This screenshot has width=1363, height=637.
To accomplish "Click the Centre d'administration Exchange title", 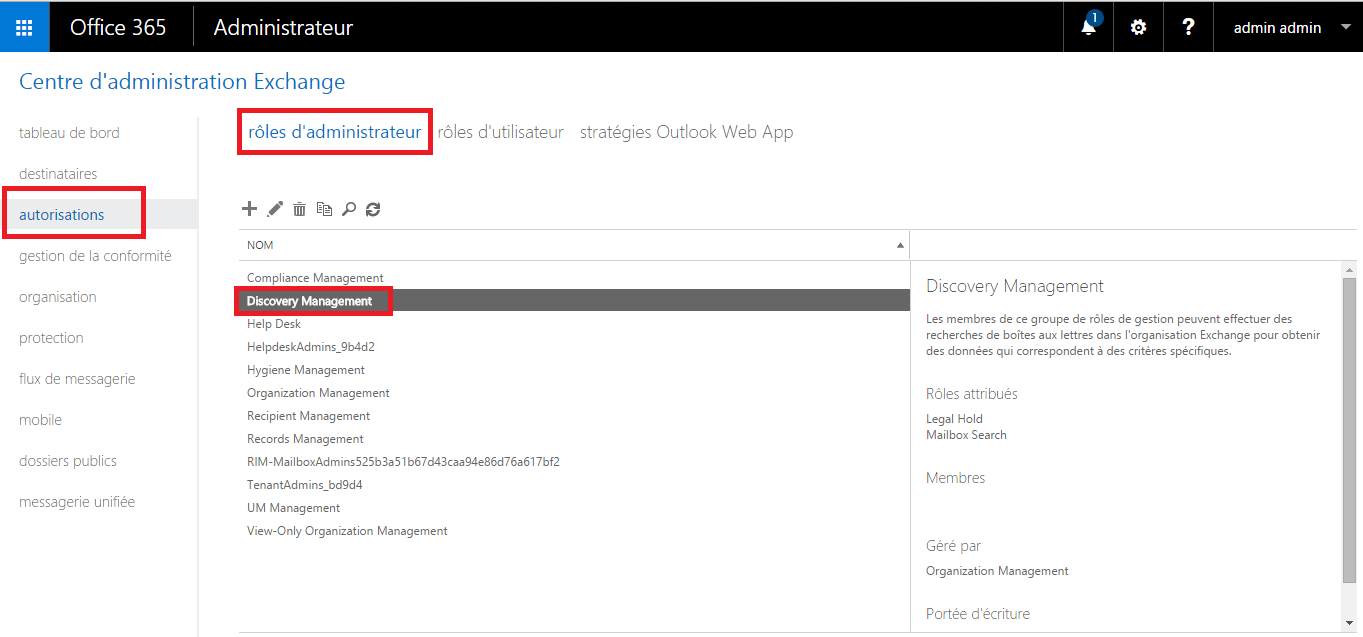I will tap(182, 82).
